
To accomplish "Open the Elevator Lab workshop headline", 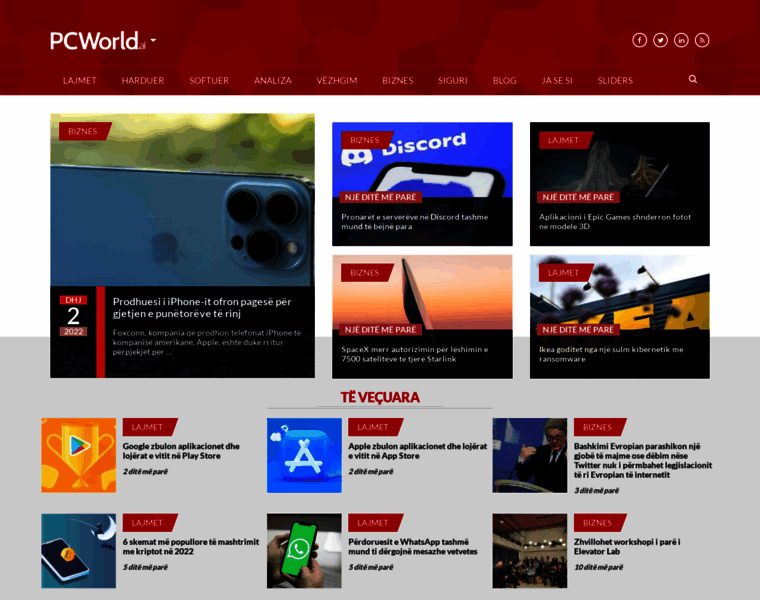I will tap(627, 547).
